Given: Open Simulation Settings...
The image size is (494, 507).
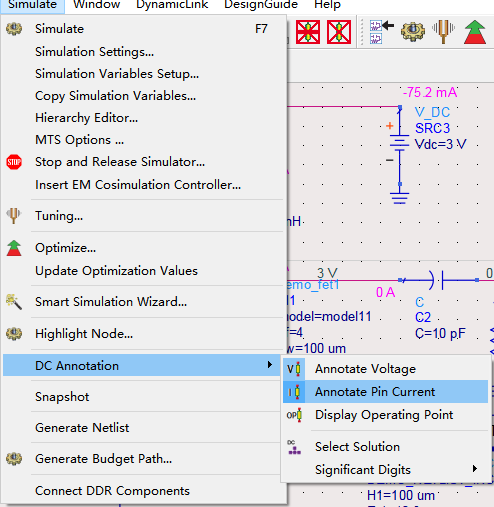Looking at the screenshot, I should (144, 52).
